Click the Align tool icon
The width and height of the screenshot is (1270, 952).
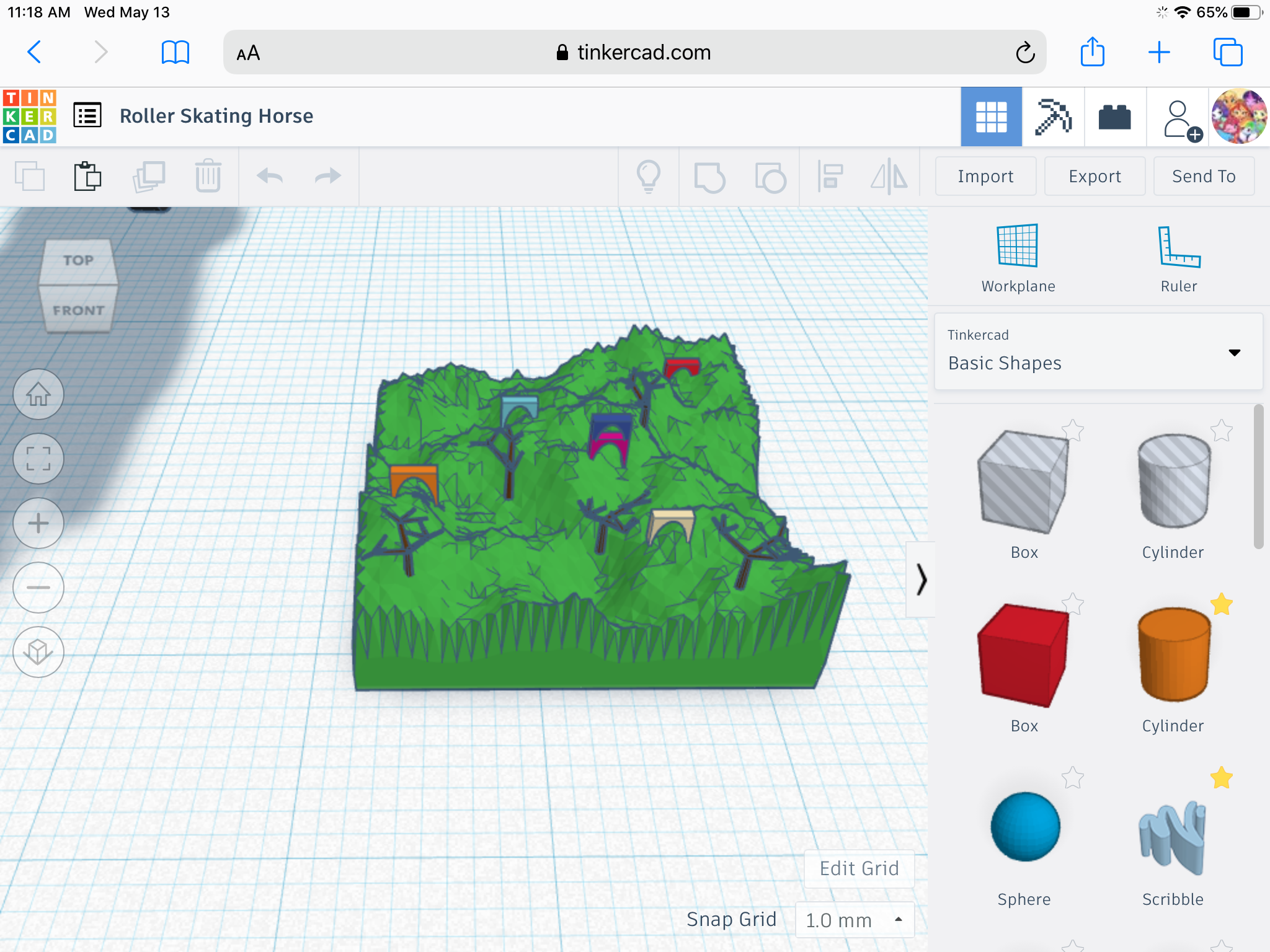click(x=830, y=177)
